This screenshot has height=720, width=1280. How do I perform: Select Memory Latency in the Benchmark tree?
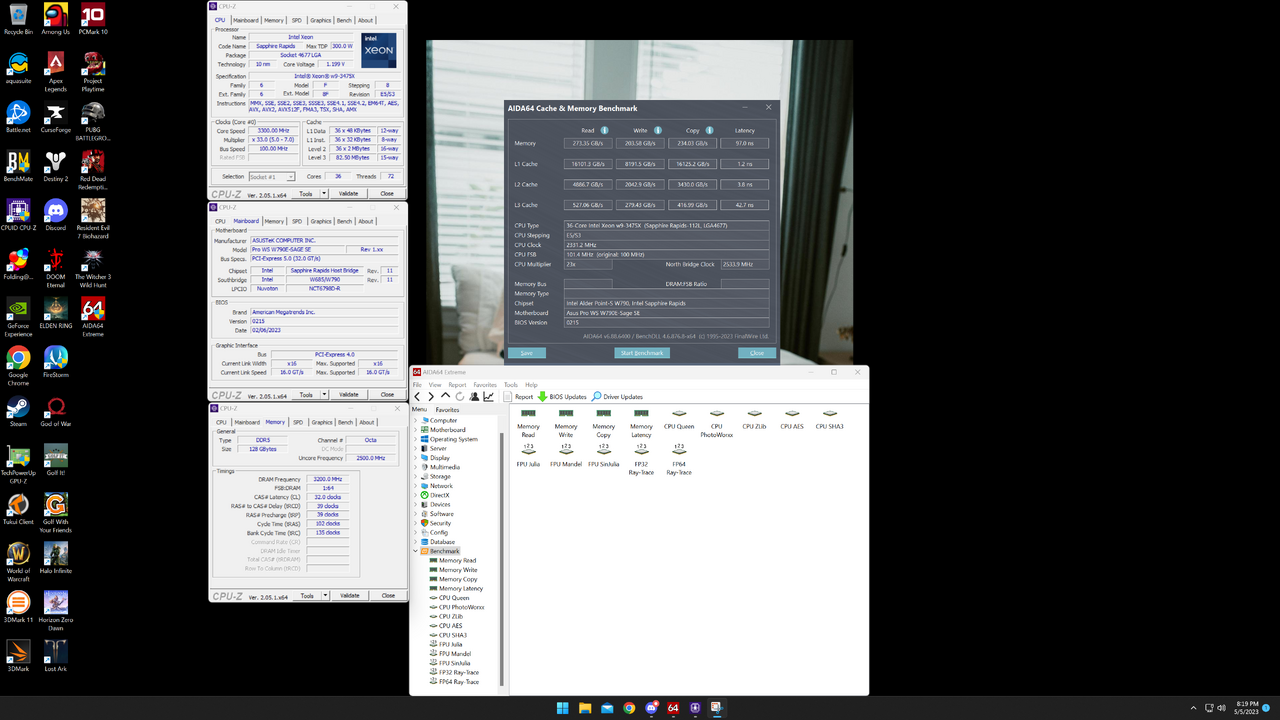click(460, 588)
